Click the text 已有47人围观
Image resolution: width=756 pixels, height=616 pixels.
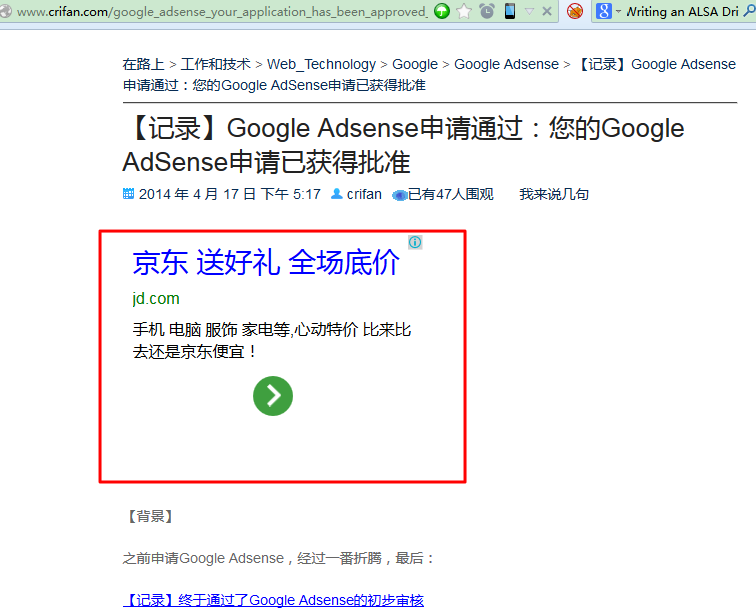click(451, 194)
